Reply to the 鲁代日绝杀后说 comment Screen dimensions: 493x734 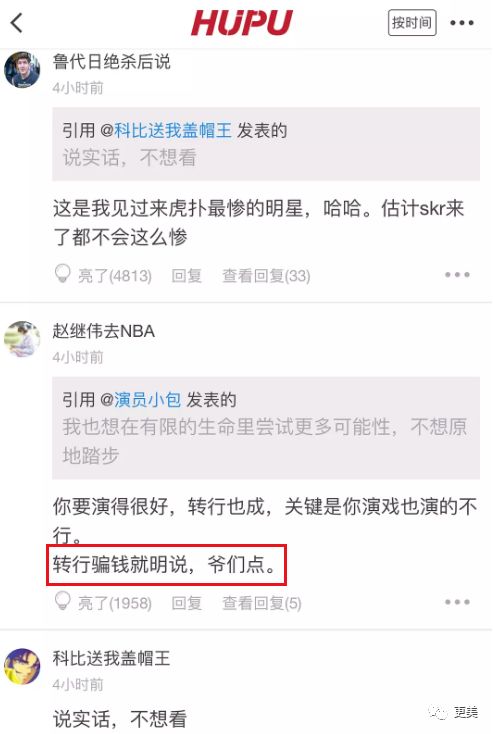[186, 275]
